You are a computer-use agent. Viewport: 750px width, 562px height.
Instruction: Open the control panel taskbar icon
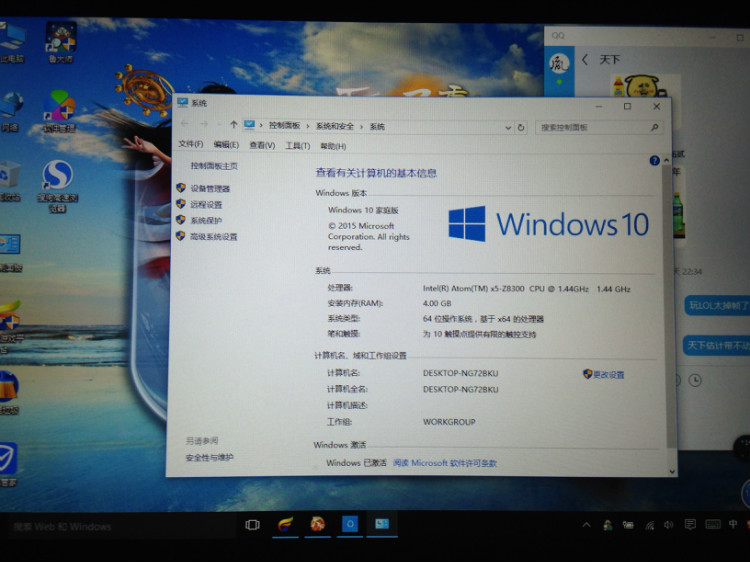coord(382,524)
